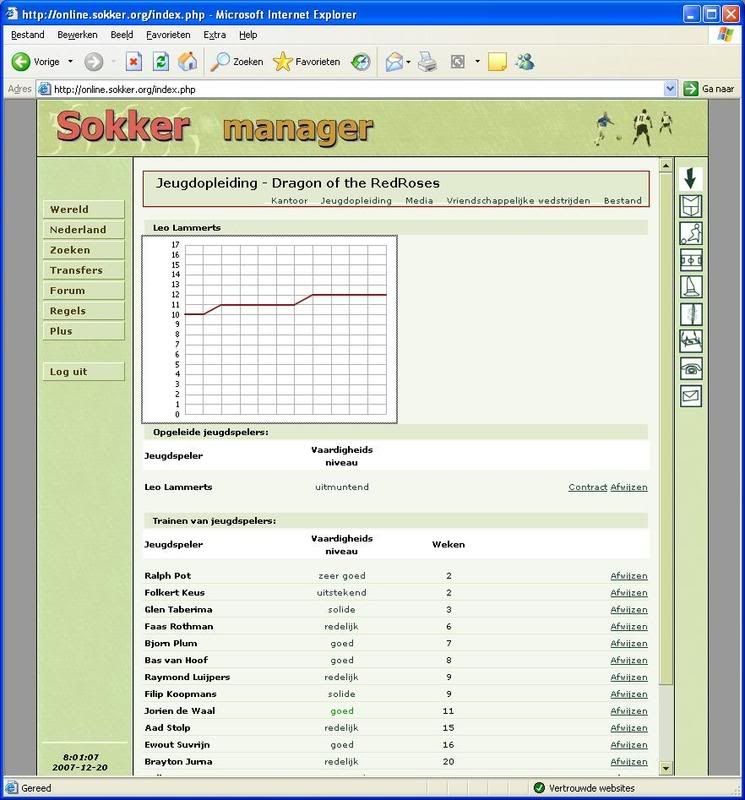
Task: Click the telephone icon in right sidebar
Action: [691, 369]
